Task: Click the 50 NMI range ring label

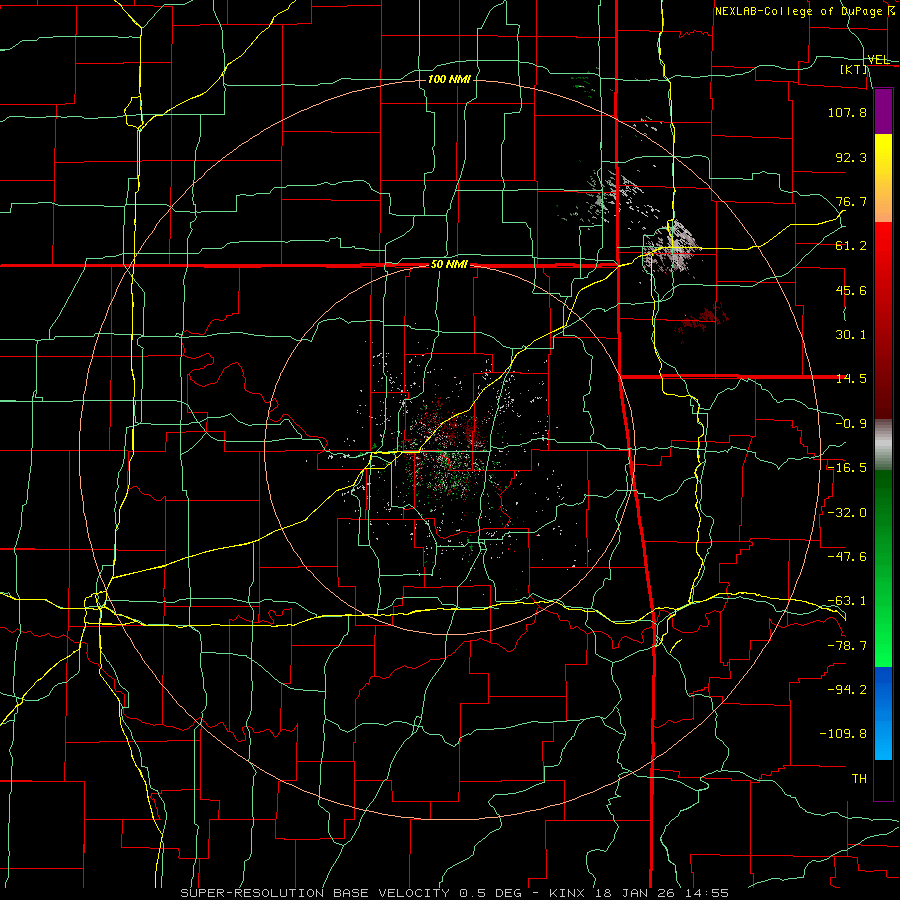Action: click(x=449, y=265)
